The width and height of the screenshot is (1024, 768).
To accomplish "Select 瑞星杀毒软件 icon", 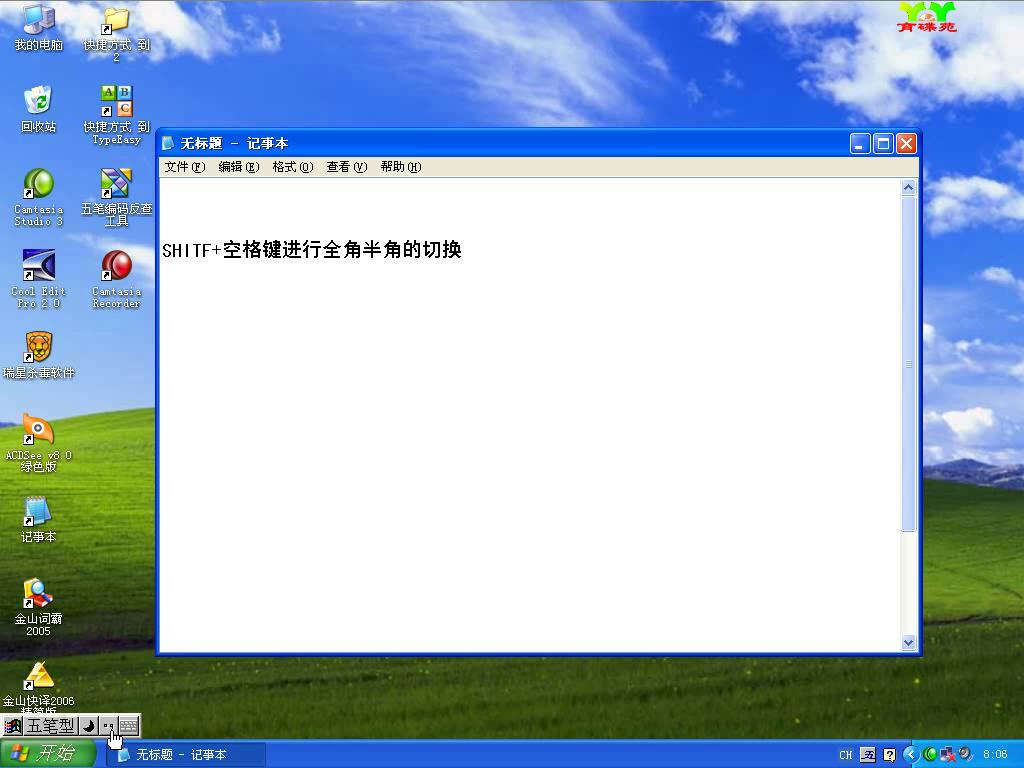I will point(39,355).
